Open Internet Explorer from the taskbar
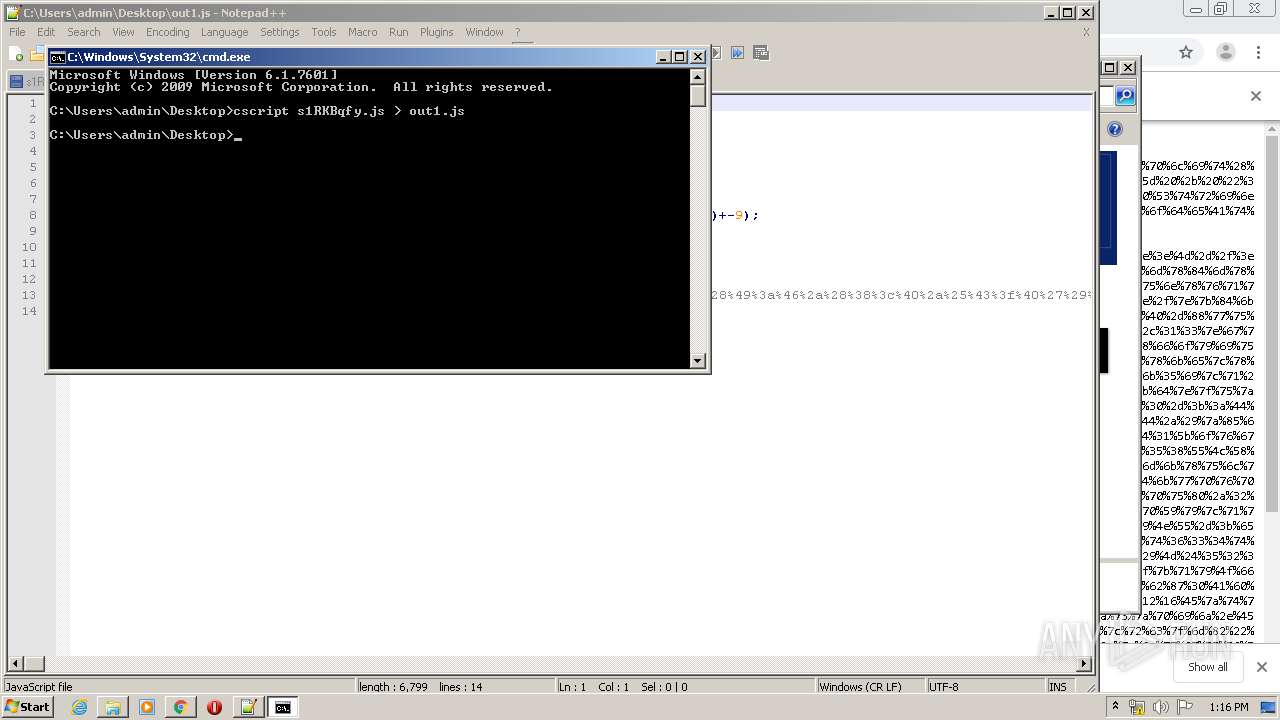 click(79, 707)
